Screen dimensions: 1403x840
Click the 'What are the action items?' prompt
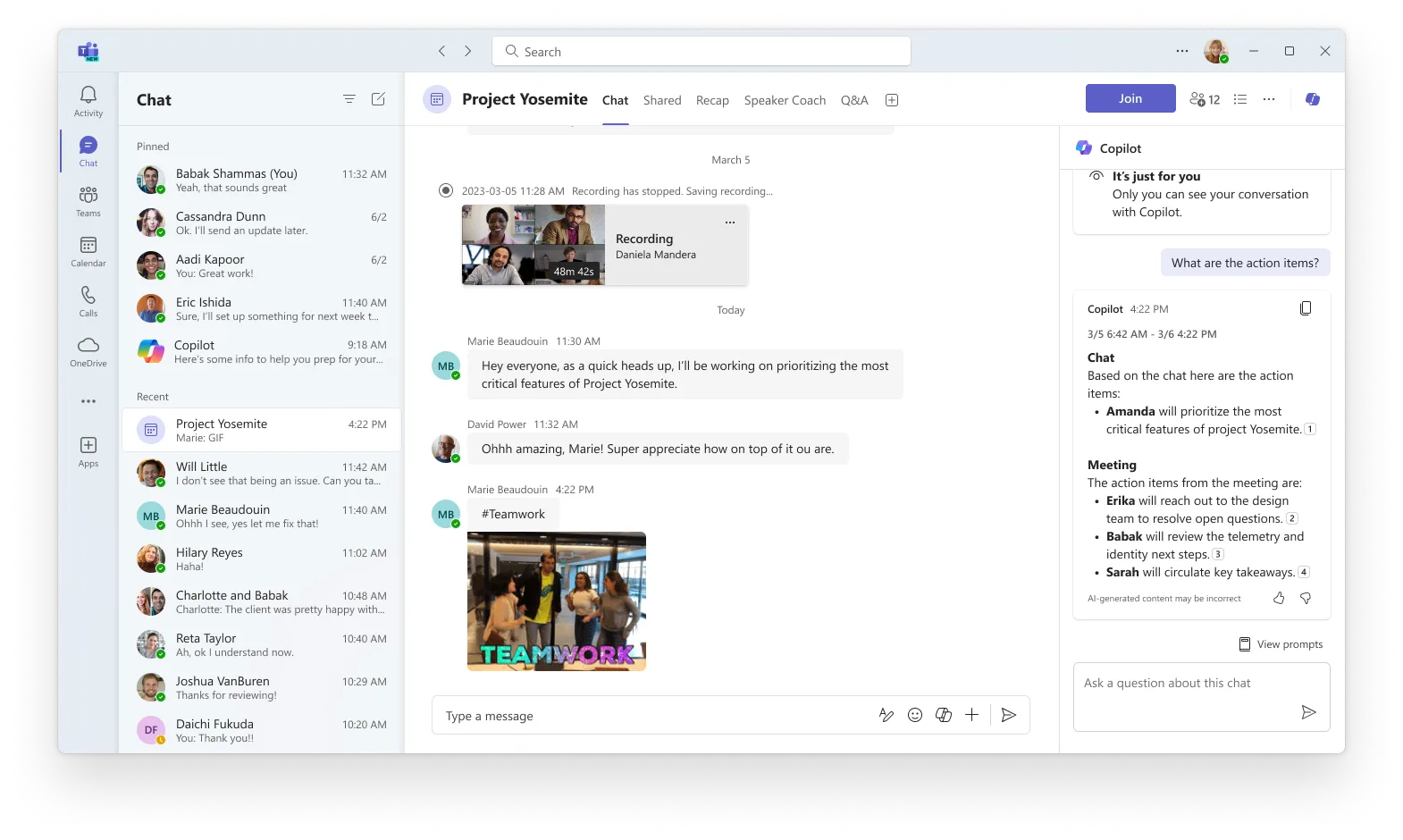pyautogui.click(x=1245, y=263)
